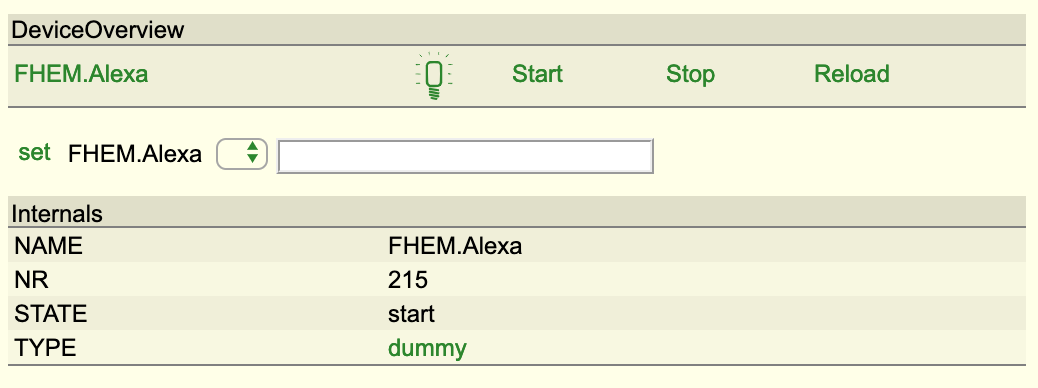Click the 215 value in NR row

click(x=408, y=281)
